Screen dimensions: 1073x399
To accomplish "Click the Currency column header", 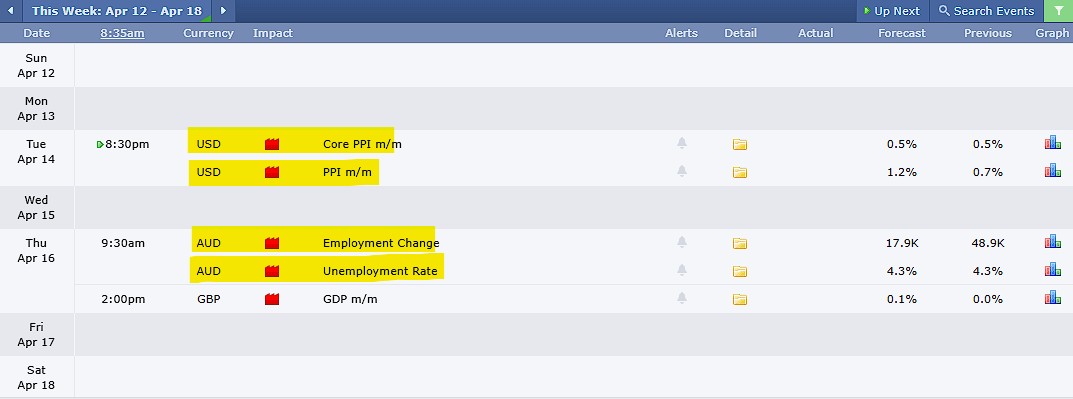I will (208, 33).
